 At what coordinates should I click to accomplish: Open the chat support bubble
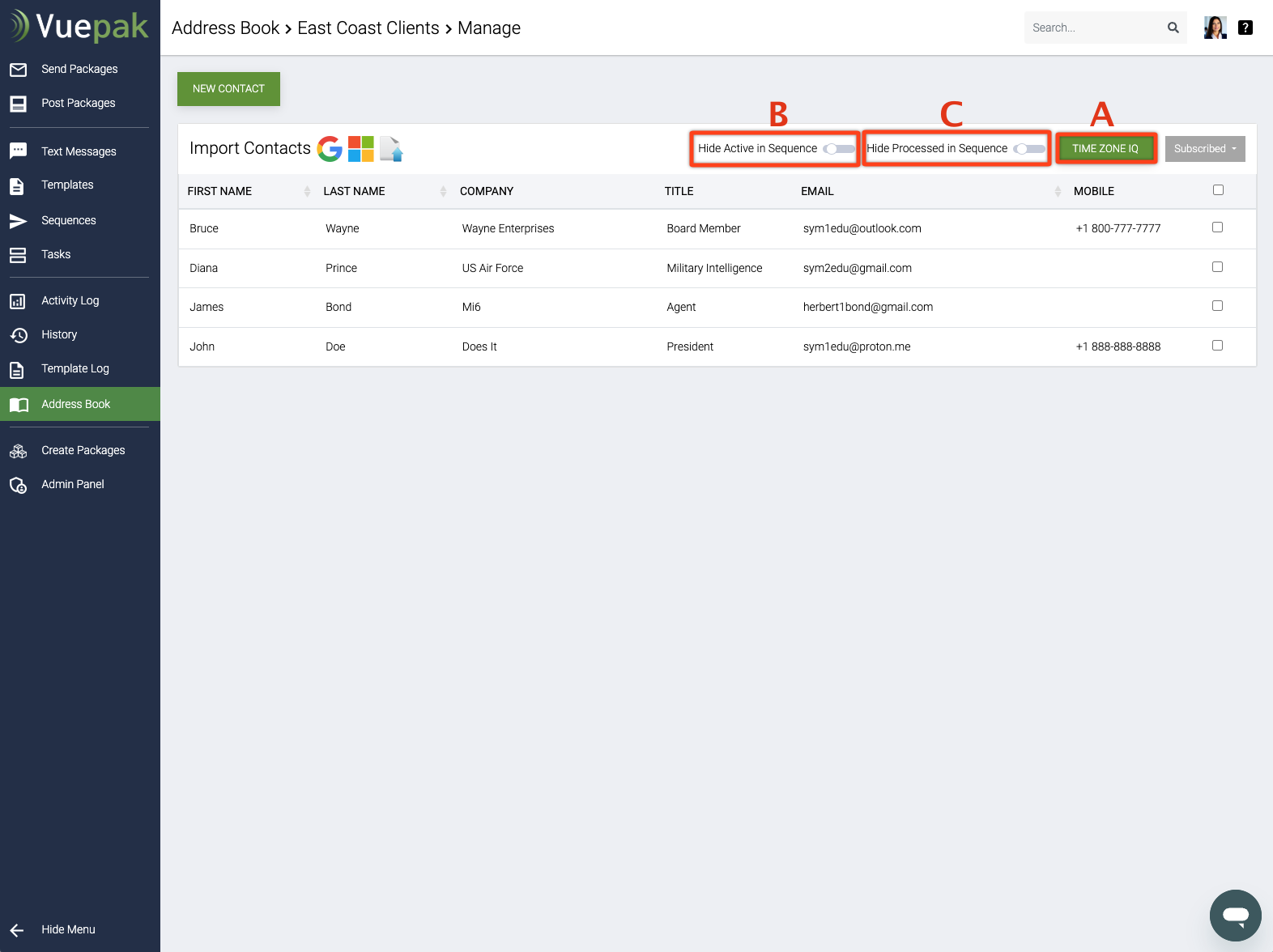coord(1235,916)
